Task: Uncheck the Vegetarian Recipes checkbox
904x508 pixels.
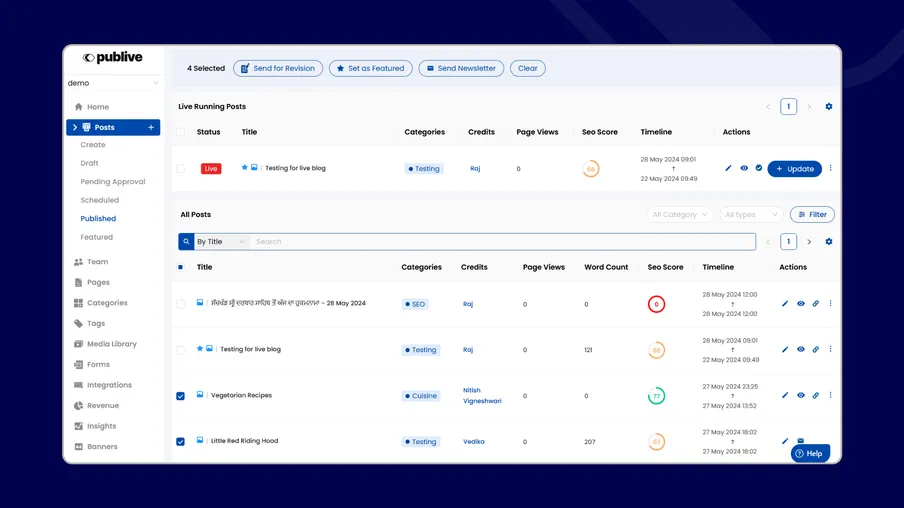Action: point(181,396)
